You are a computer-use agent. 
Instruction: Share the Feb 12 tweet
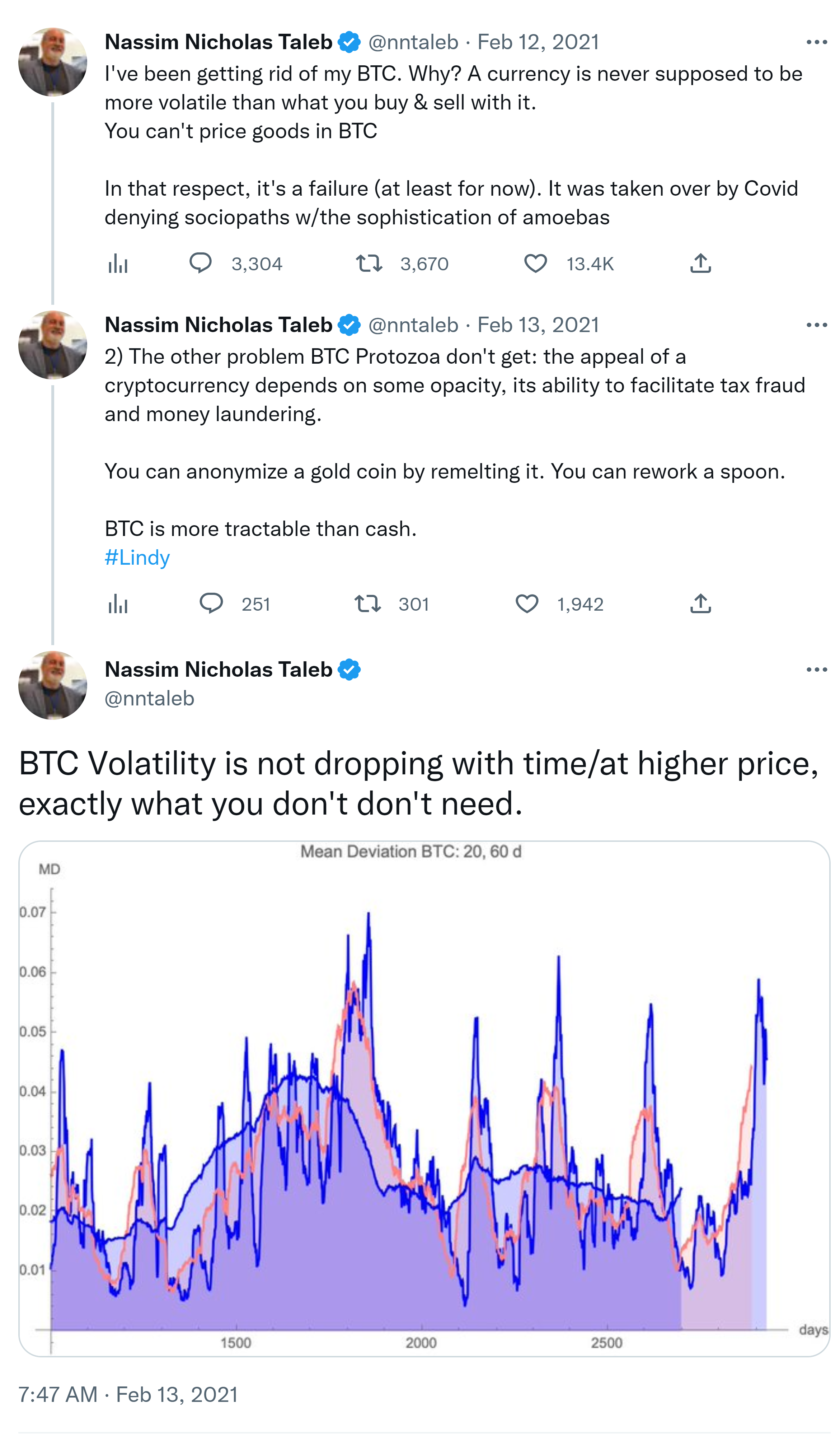[x=700, y=264]
